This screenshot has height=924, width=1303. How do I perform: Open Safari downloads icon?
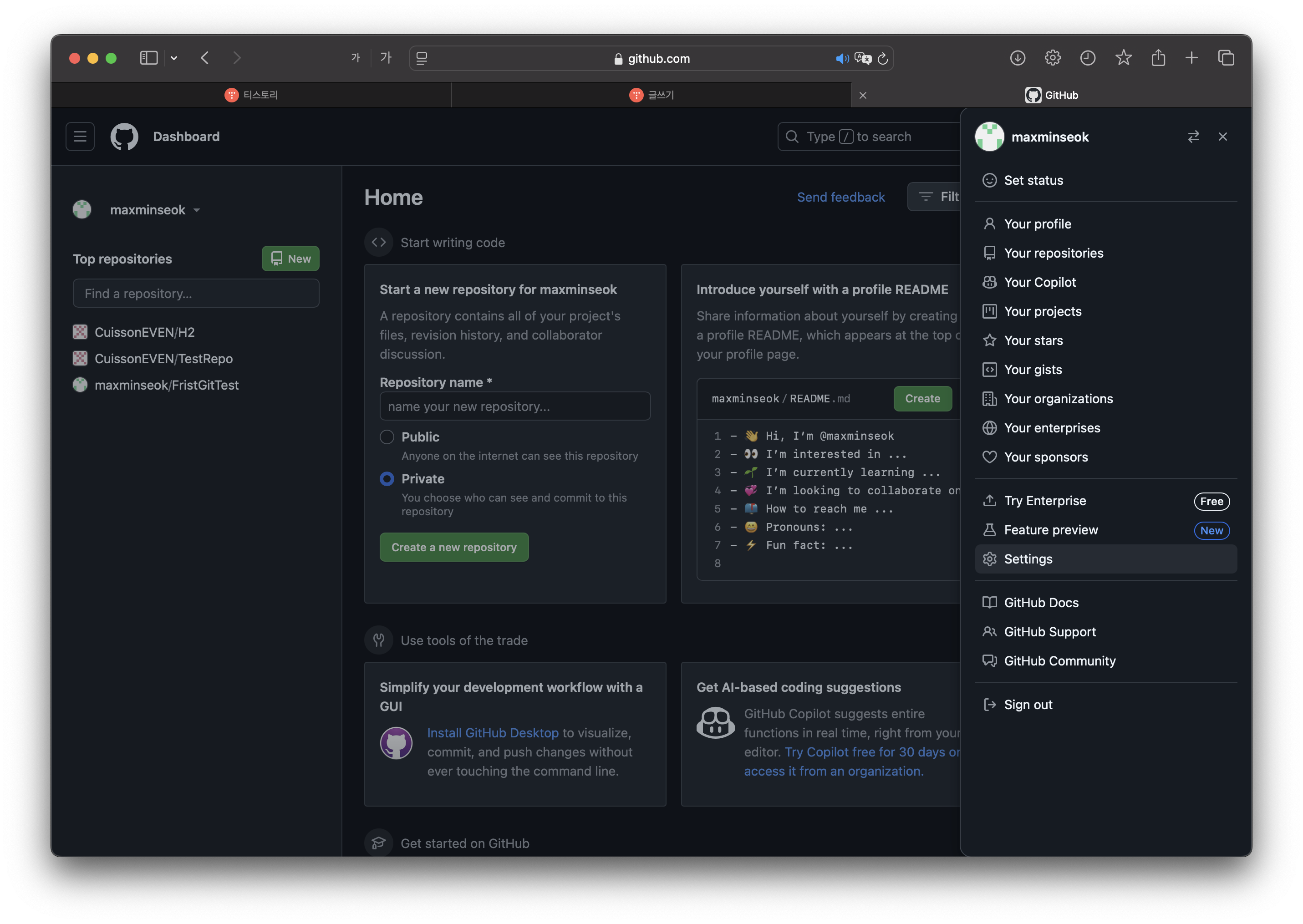(1018, 58)
